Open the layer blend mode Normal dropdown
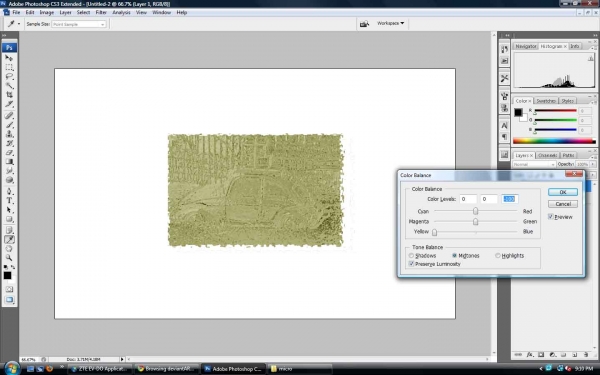The height and width of the screenshot is (375, 600). pyautogui.click(x=534, y=164)
